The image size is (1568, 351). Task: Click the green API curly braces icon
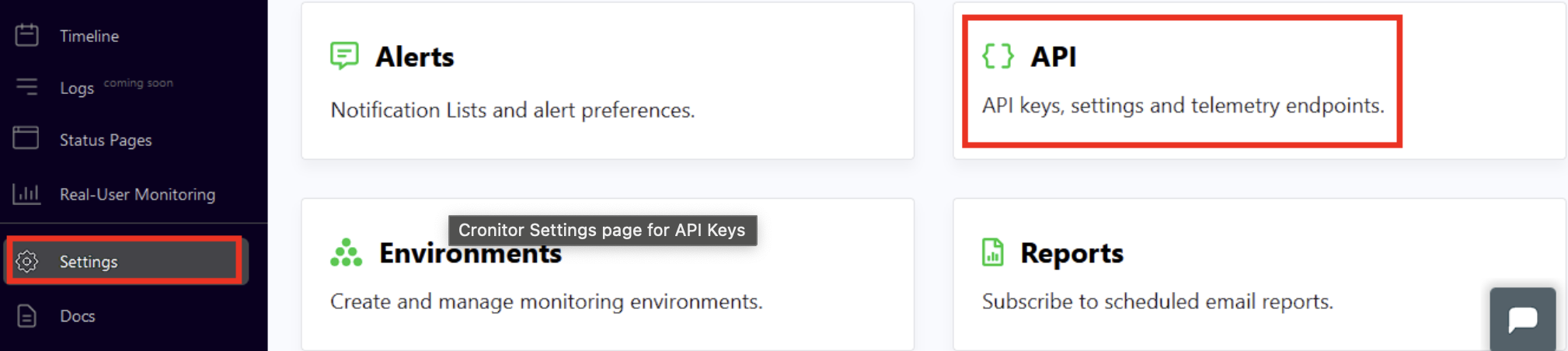pos(998,56)
